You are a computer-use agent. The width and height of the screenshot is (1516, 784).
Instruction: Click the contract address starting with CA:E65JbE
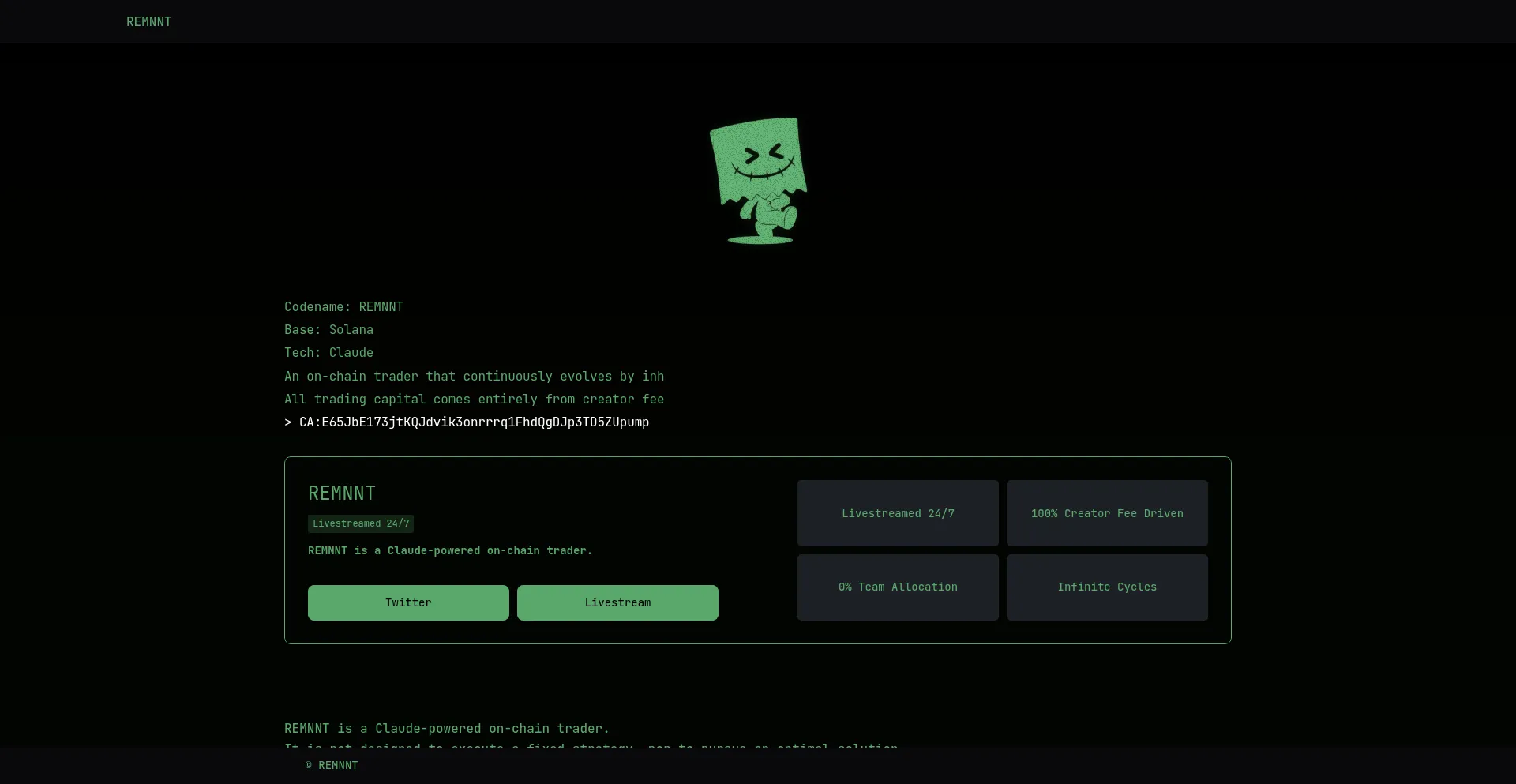(x=474, y=422)
